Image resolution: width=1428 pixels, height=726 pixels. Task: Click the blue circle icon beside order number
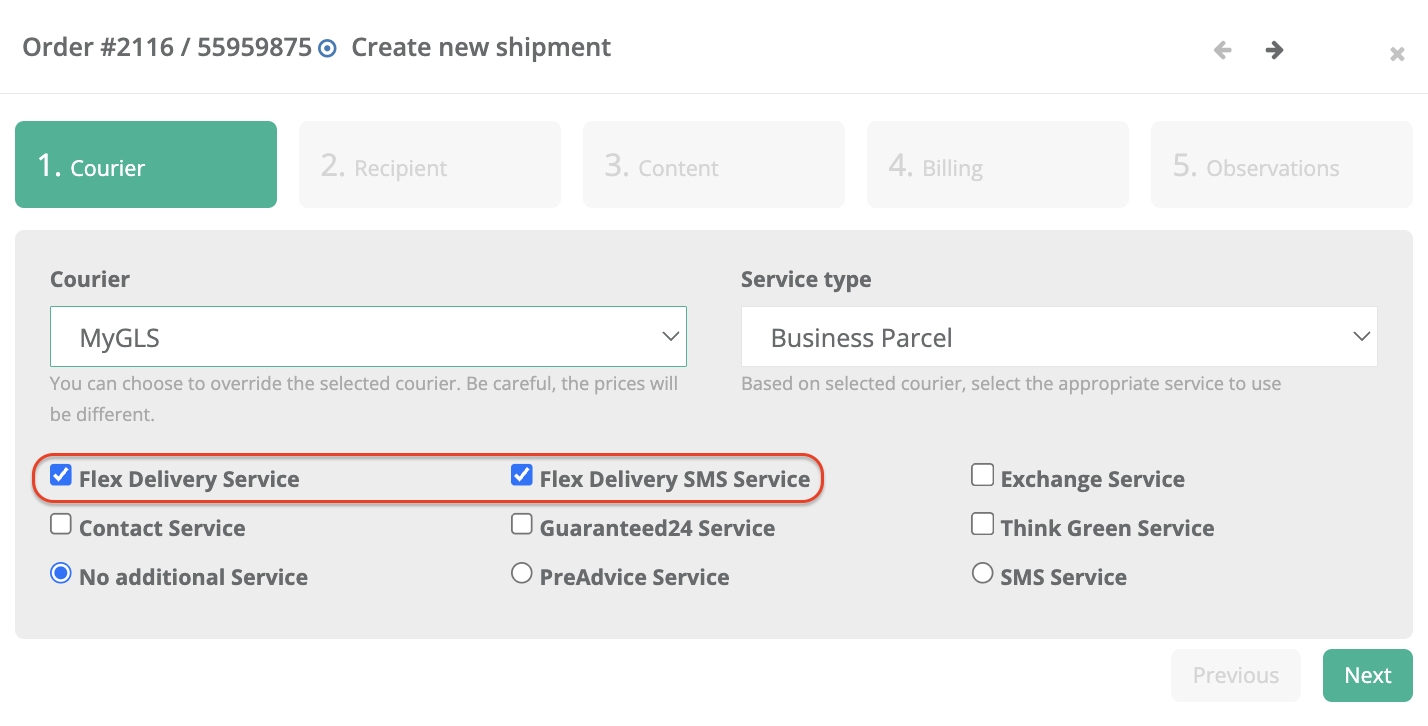[x=327, y=48]
